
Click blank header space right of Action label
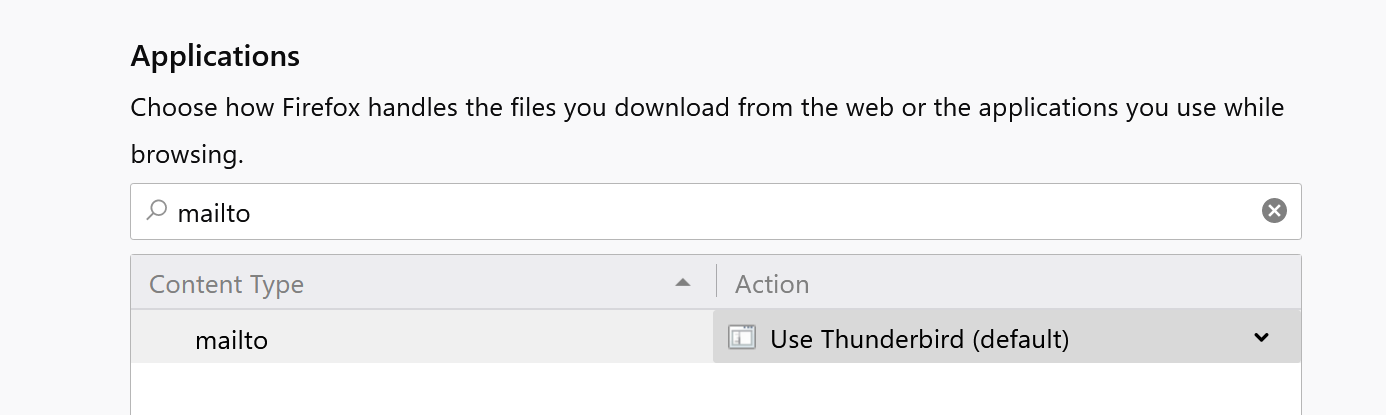click(x=1055, y=284)
